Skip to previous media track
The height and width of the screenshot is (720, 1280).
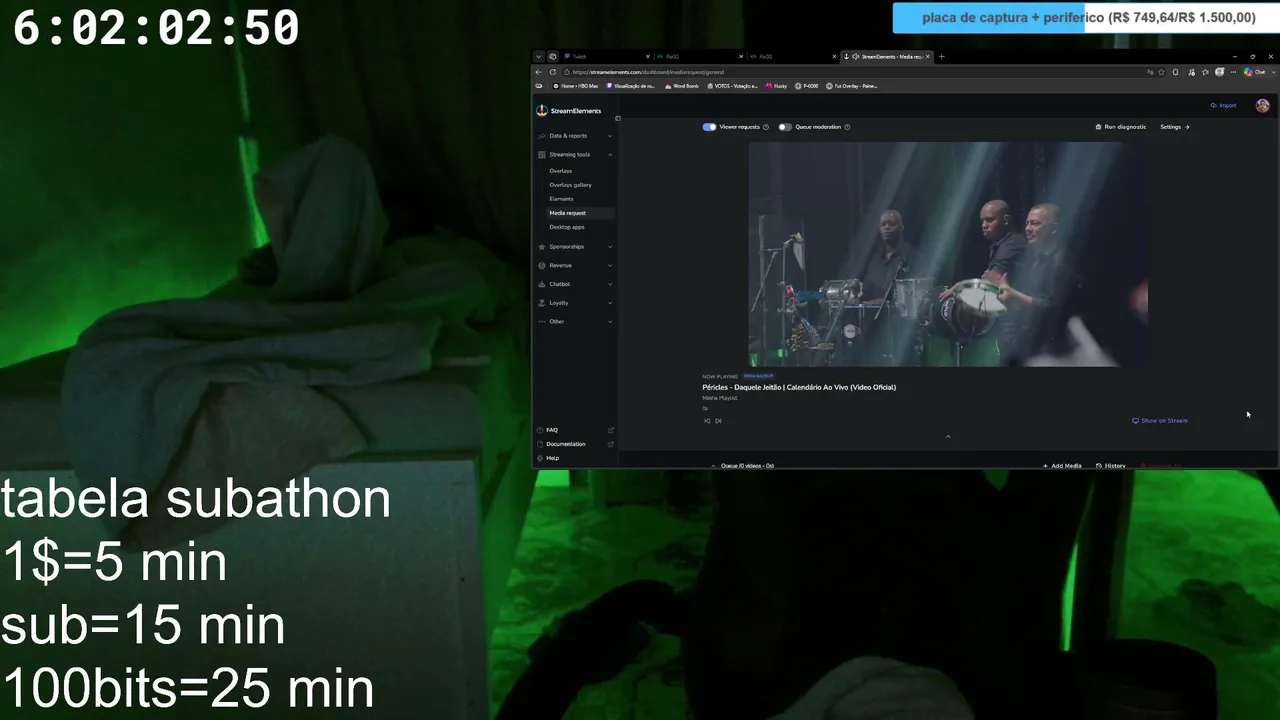point(707,421)
